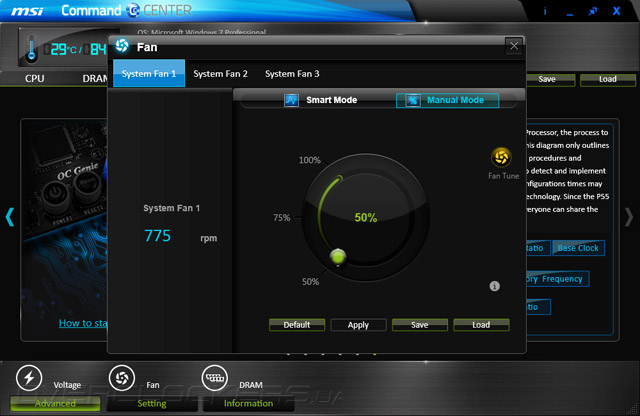Click the Fan dialog title fan icon

coord(122,45)
